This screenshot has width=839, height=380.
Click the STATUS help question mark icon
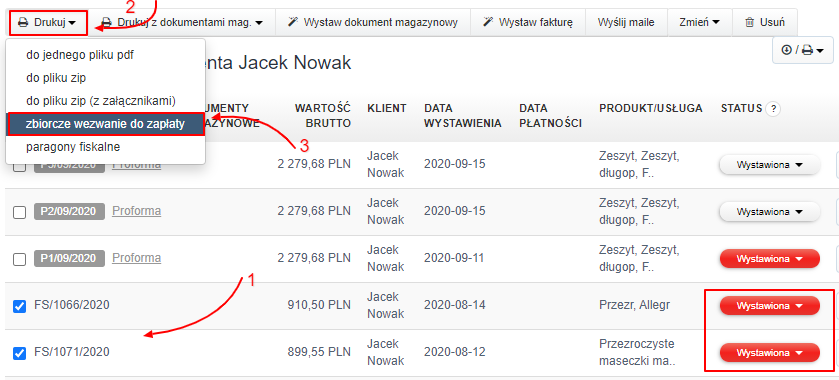773,109
